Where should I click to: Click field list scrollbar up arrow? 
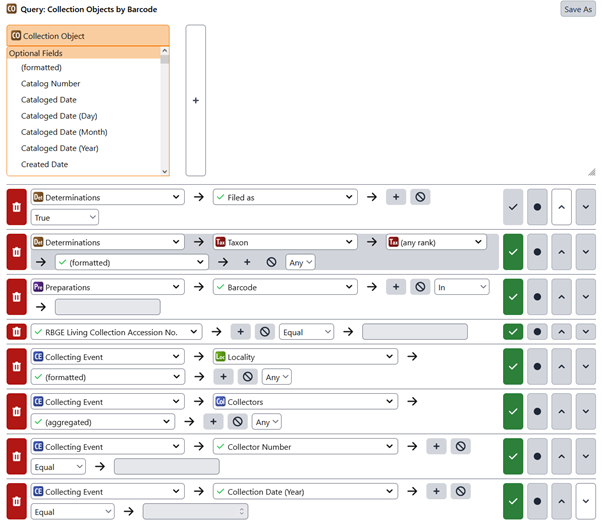click(x=165, y=51)
